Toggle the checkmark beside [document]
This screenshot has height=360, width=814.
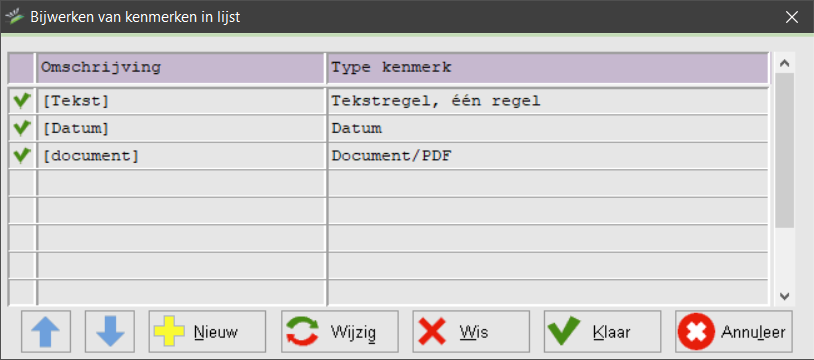click(x=21, y=155)
